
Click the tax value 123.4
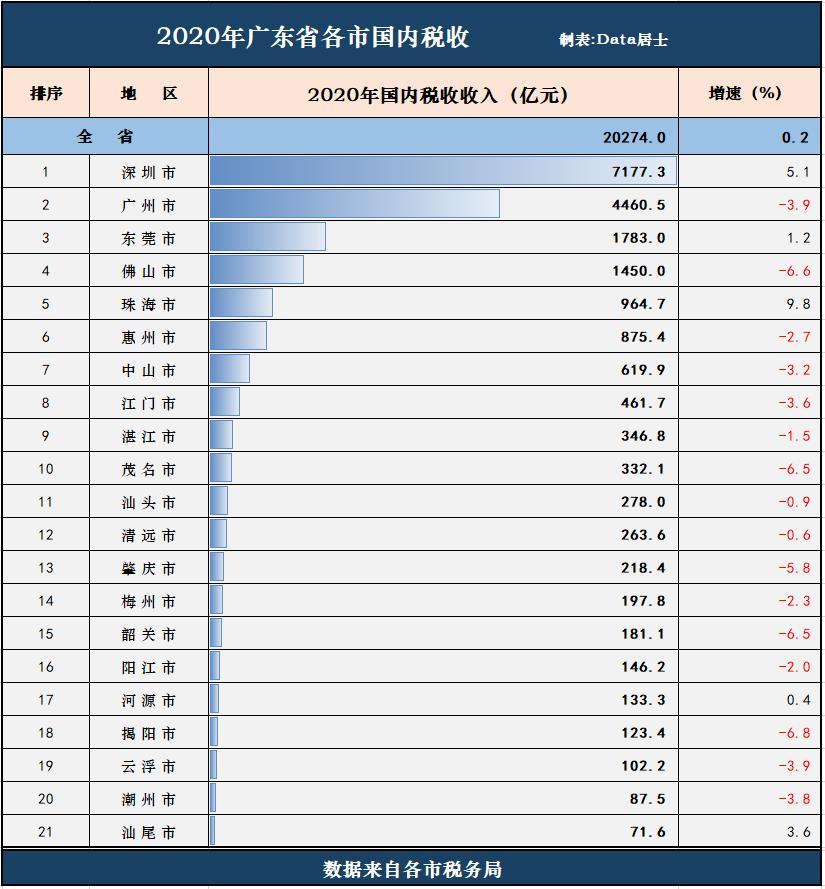(643, 733)
